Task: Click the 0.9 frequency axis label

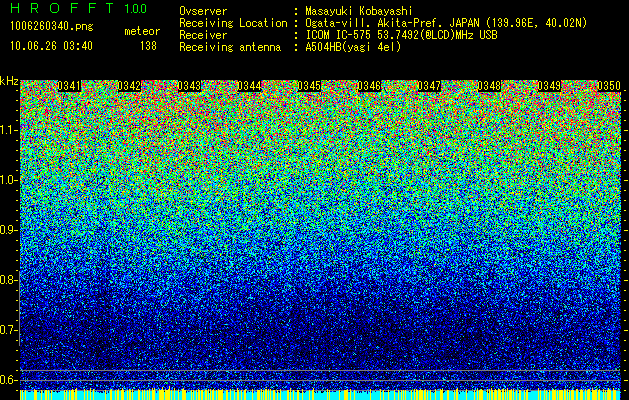Action: [x=9, y=230]
